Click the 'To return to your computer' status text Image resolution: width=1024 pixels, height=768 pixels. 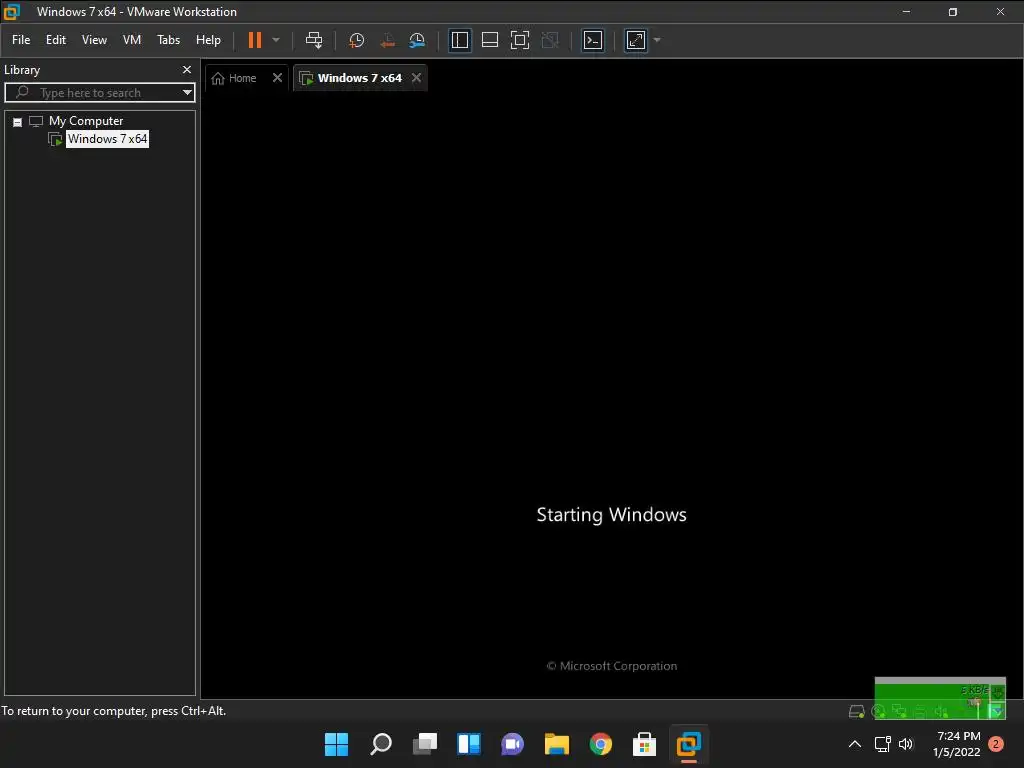tap(114, 711)
